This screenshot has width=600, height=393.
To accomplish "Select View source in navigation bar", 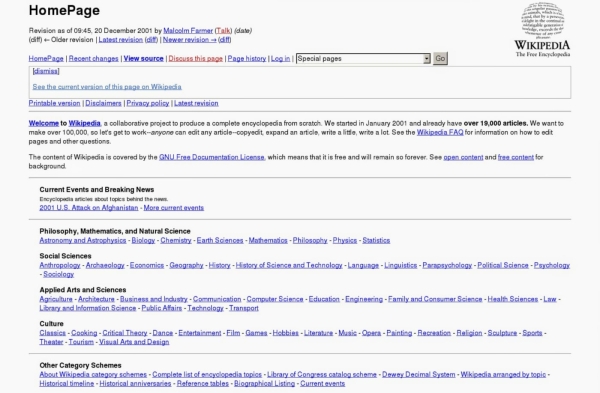I will click(x=143, y=59).
